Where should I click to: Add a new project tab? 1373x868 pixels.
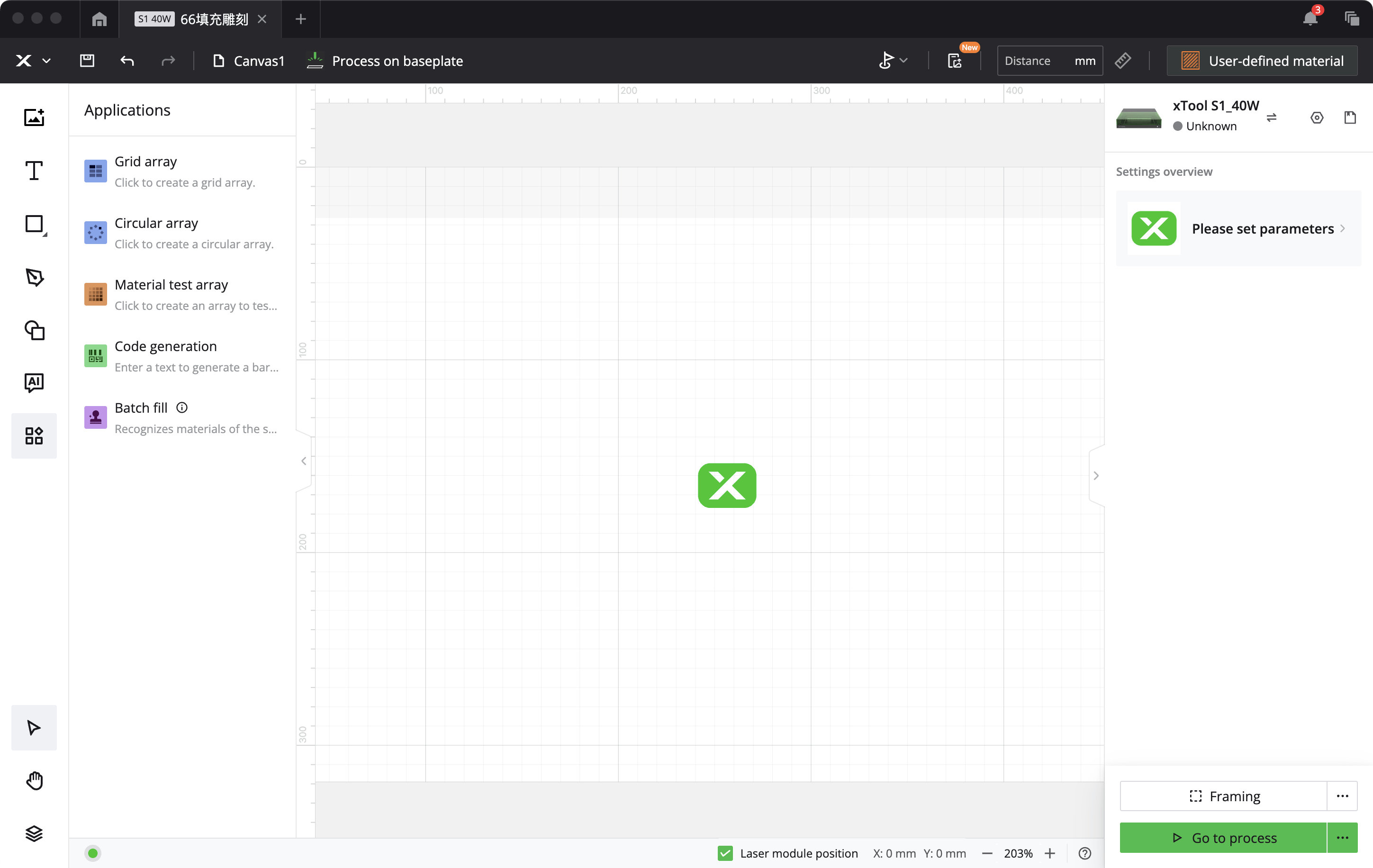click(x=300, y=19)
